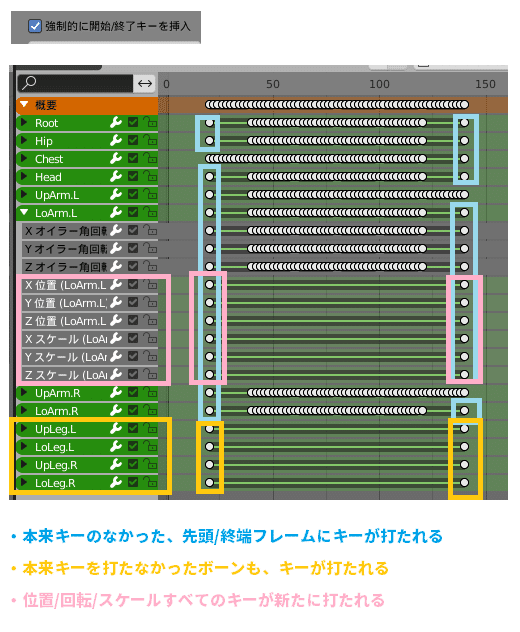Toggle mute checkbox on Z オイラー角回転 row
This screenshot has width=520, height=632.
pyautogui.click(x=133, y=266)
